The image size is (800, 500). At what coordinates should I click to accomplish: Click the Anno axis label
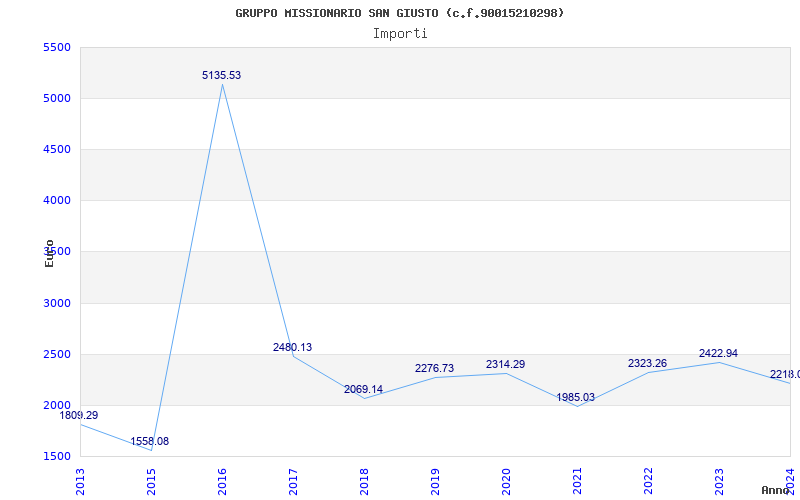coord(775,490)
